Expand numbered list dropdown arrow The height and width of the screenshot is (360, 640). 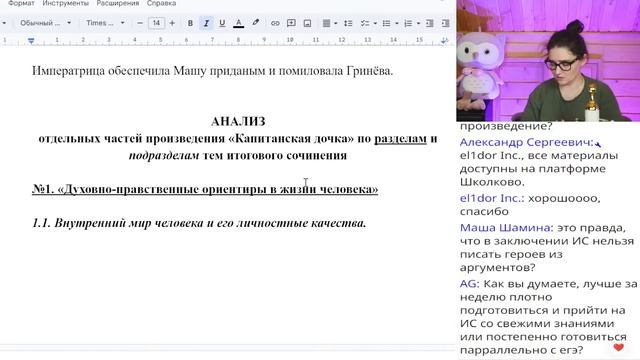tap(418, 23)
